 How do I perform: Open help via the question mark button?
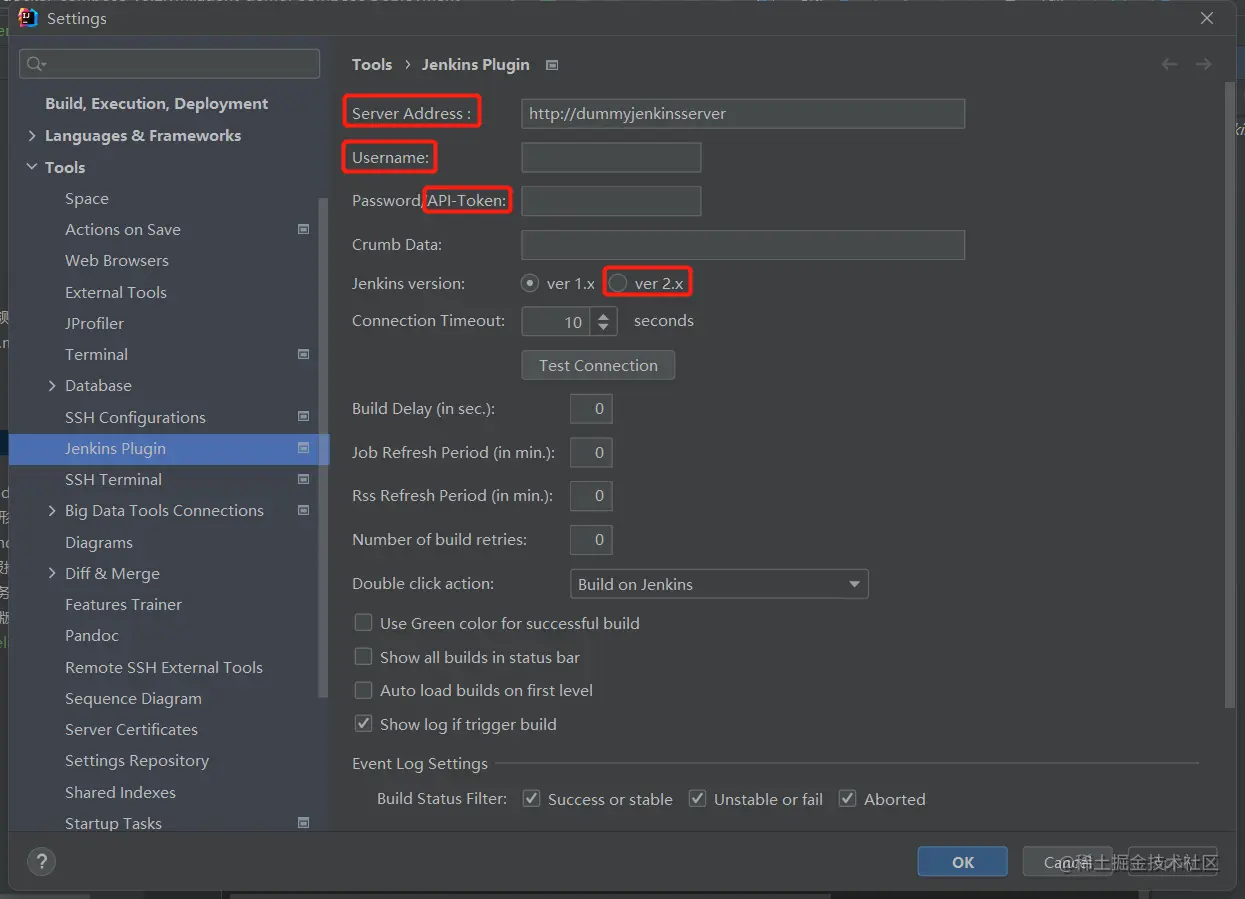pos(41,861)
